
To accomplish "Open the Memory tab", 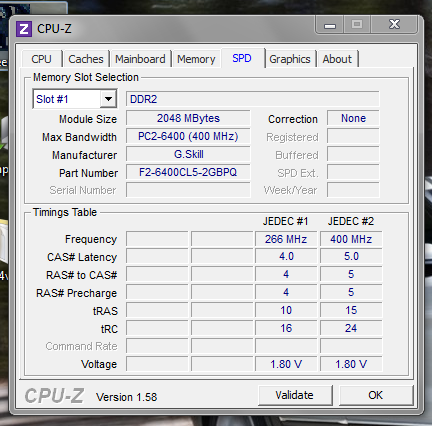I will click(x=196, y=59).
